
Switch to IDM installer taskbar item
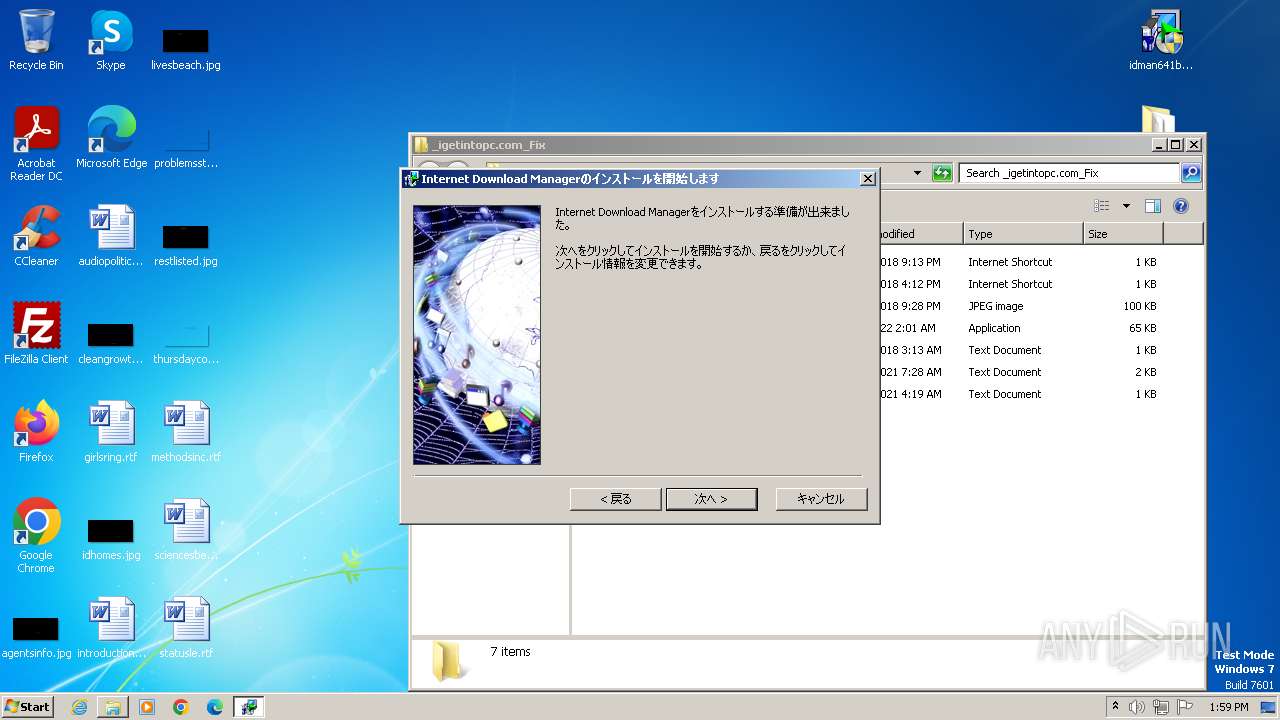pos(249,707)
